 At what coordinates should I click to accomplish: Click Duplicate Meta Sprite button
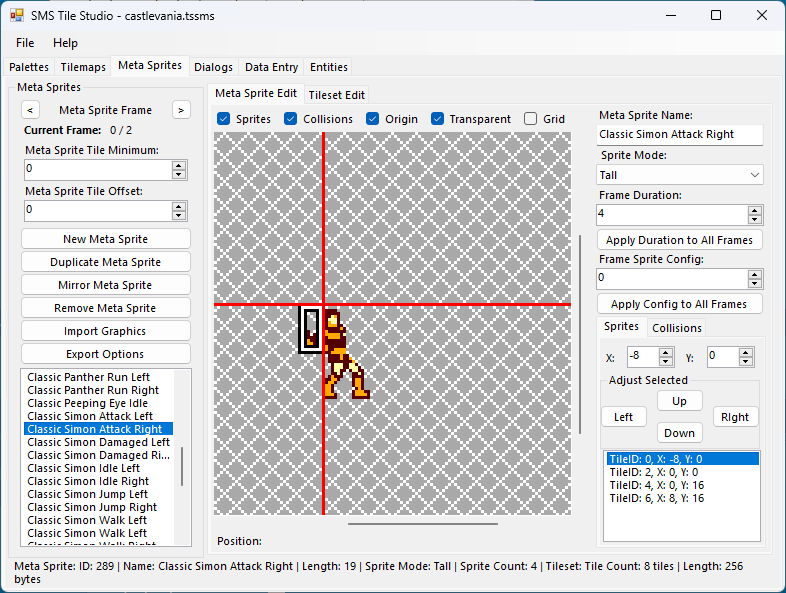[x=106, y=262]
